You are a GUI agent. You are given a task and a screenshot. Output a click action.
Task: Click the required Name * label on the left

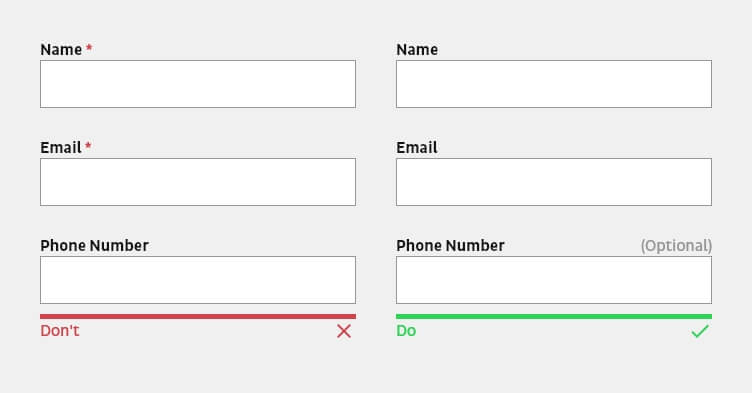pyautogui.click(x=66, y=49)
